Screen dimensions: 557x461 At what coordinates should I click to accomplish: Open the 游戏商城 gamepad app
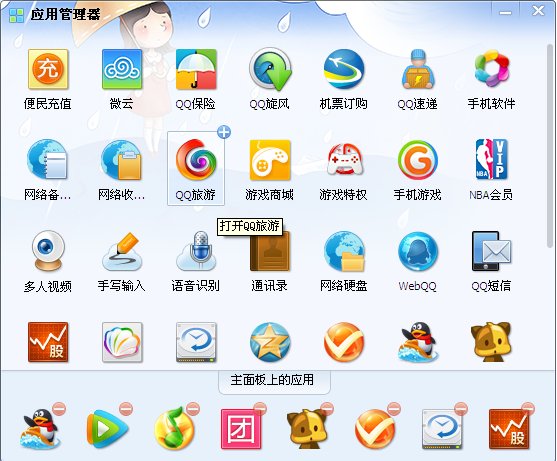point(270,160)
